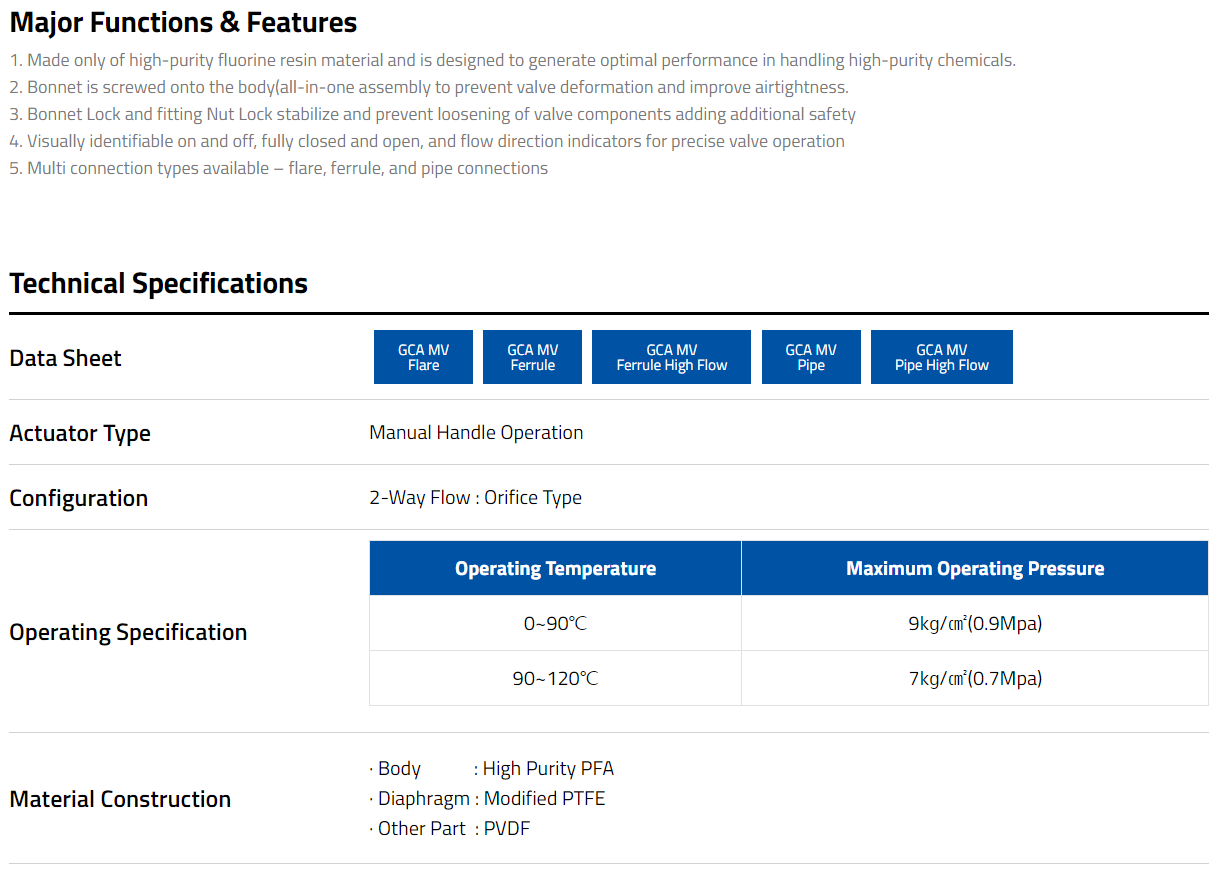The width and height of the screenshot is (1219, 875).
Task: Click the Operating Temperature column header
Action: click(555, 568)
